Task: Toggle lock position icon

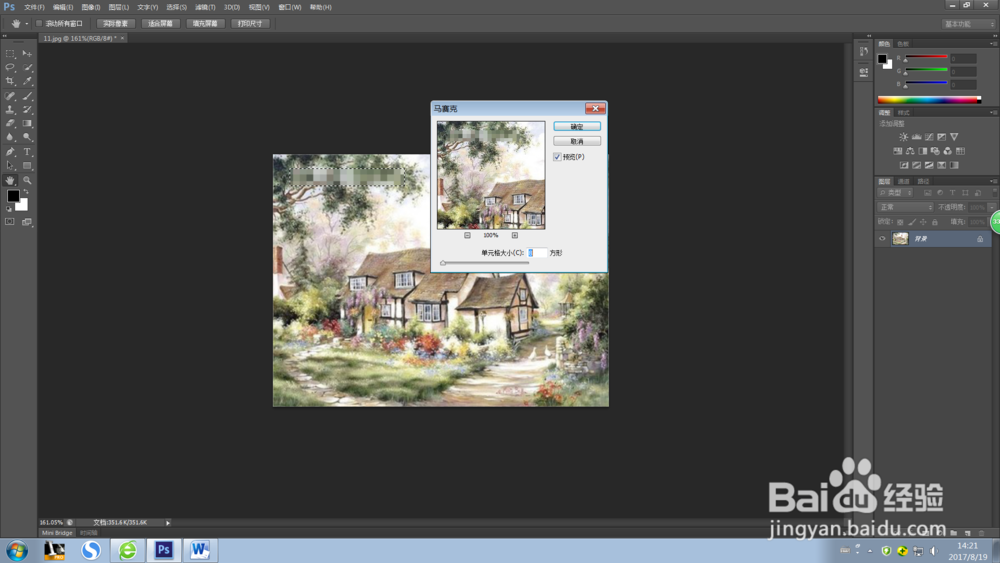Action: pyautogui.click(x=923, y=222)
